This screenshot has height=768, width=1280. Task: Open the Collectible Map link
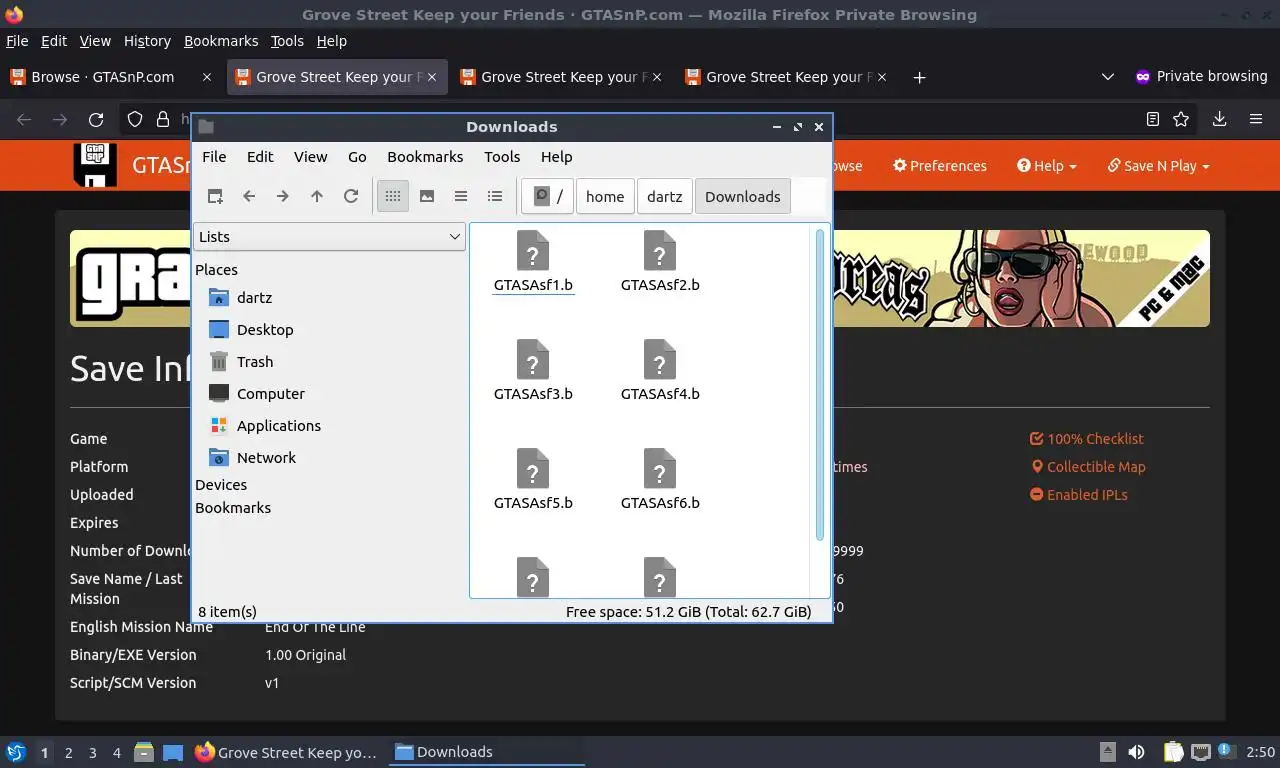click(1088, 467)
